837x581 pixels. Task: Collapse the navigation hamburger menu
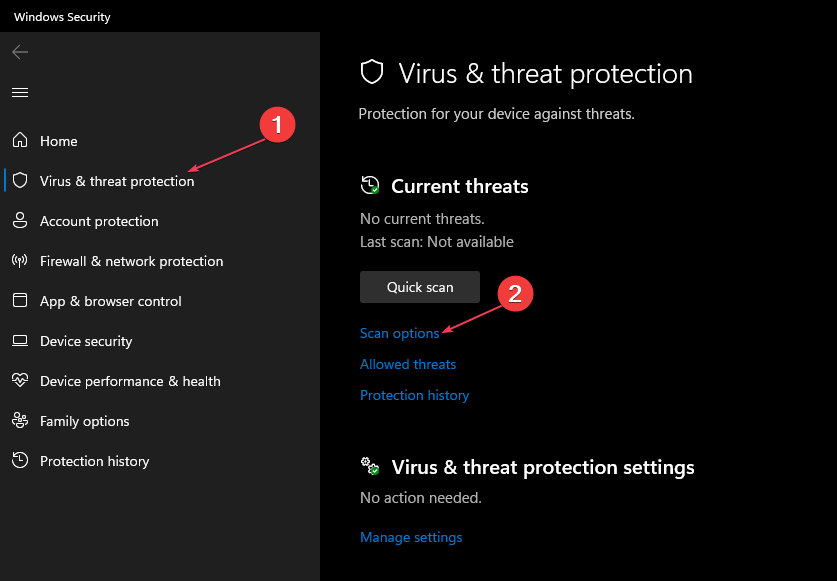click(x=20, y=92)
